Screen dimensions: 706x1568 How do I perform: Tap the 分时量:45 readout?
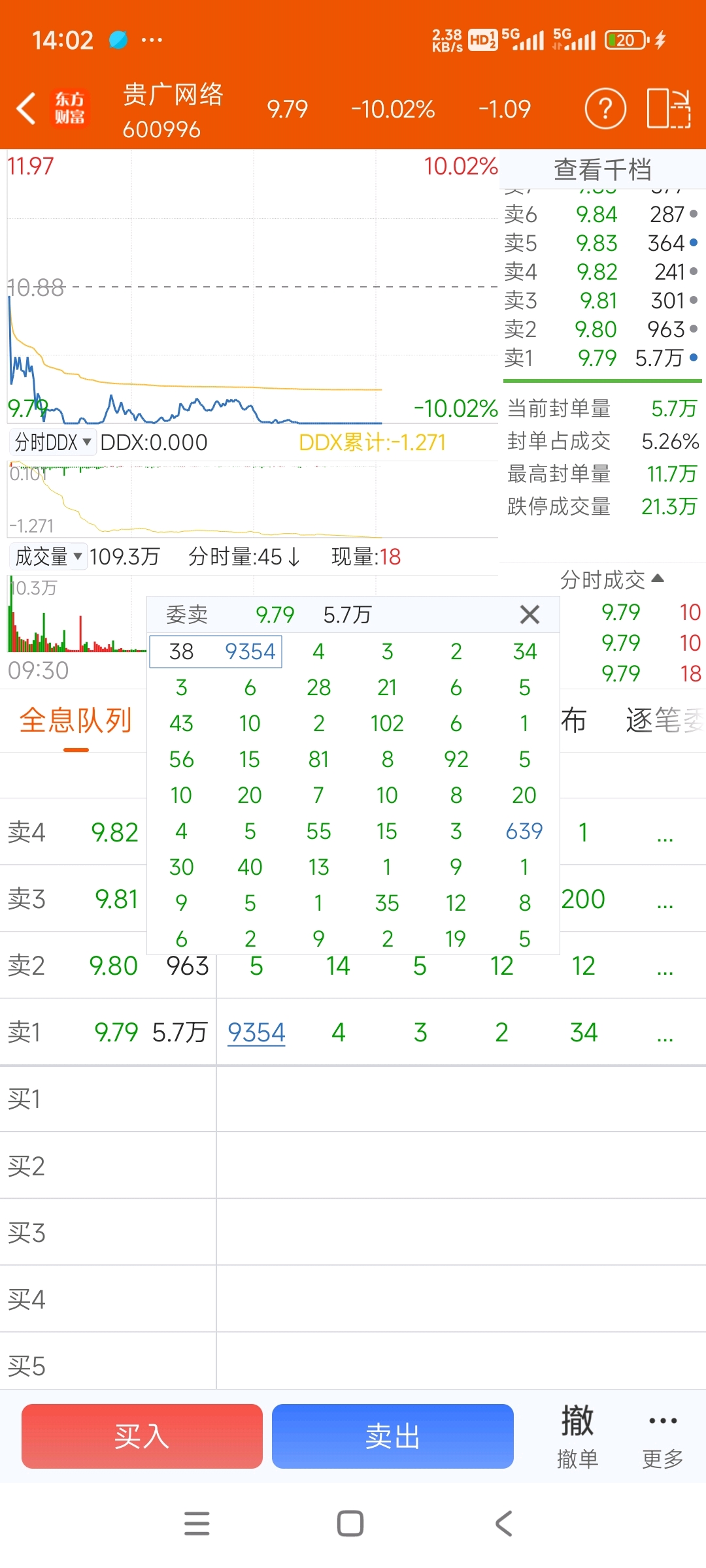pyautogui.click(x=244, y=557)
